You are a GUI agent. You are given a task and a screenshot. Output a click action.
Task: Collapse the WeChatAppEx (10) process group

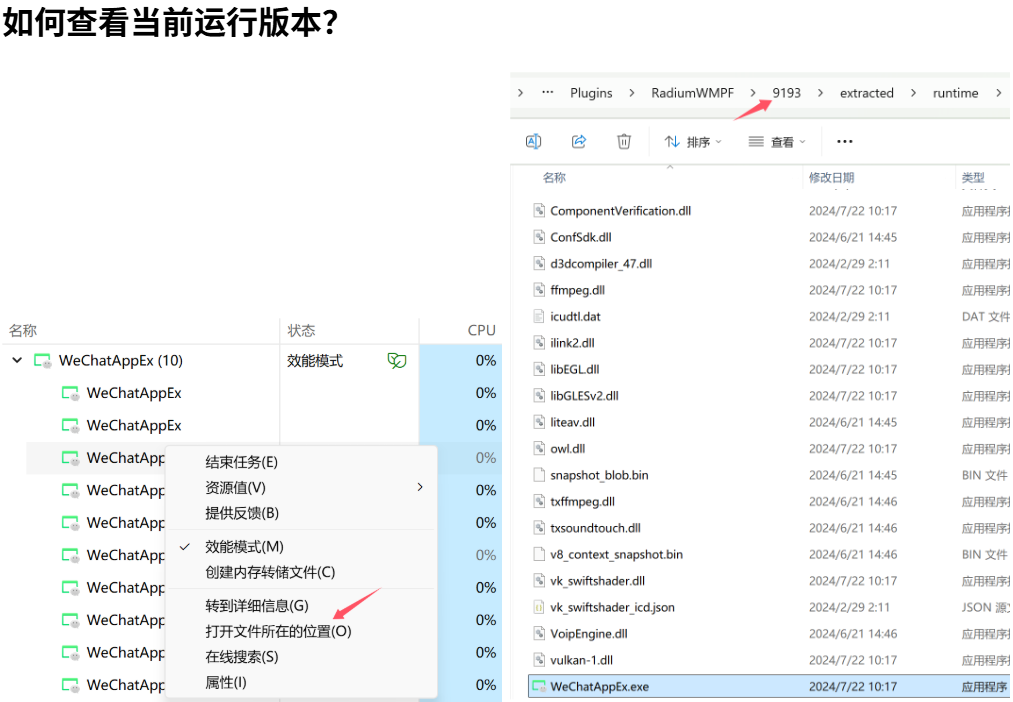[x=17, y=361]
